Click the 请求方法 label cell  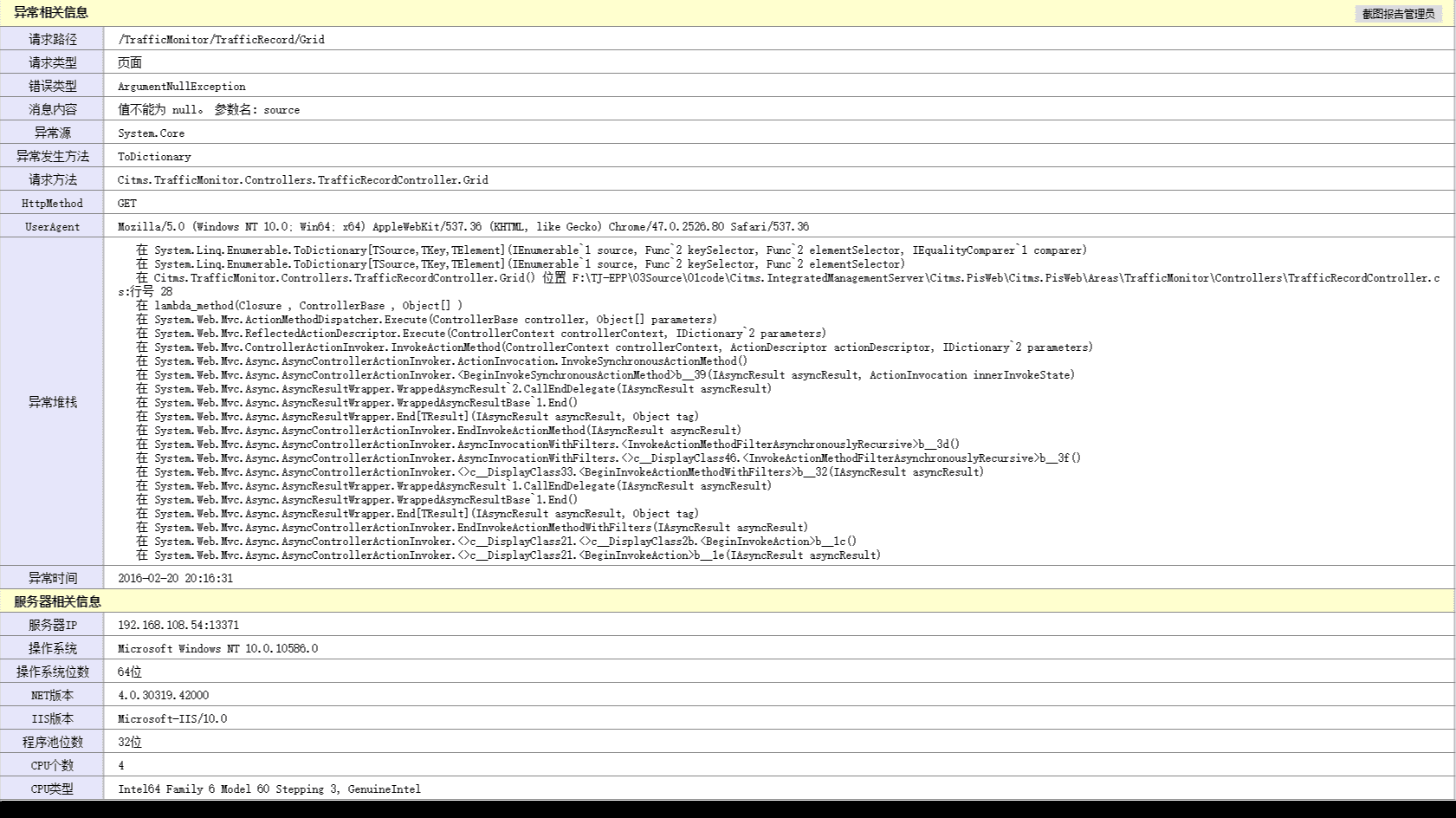pyautogui.click(x=52, y=179)
